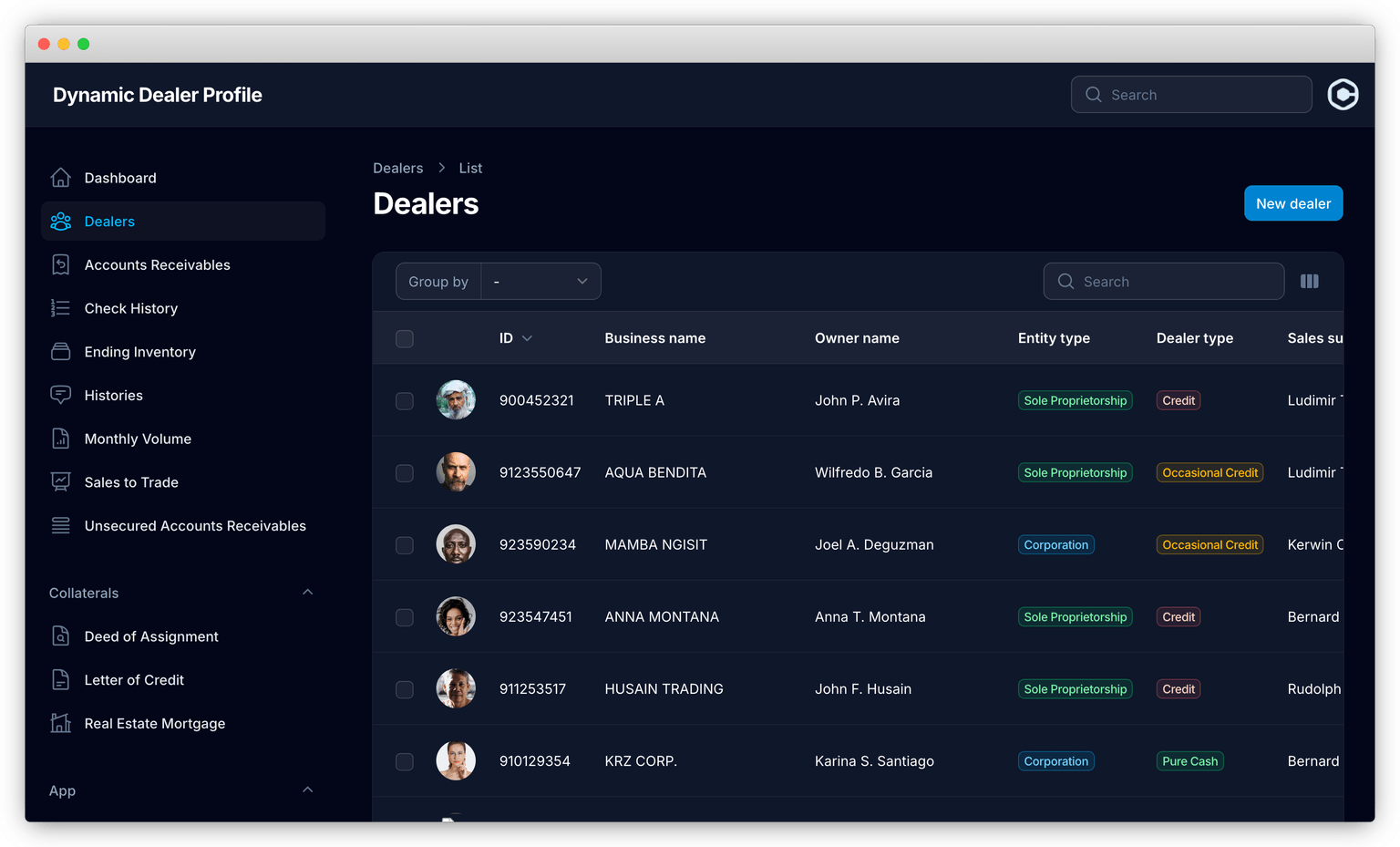The height and width of the screenshot is (847, 1400).
Task: Check the row checkbox for KRZ CORP.
Action: tap(404, 761)
